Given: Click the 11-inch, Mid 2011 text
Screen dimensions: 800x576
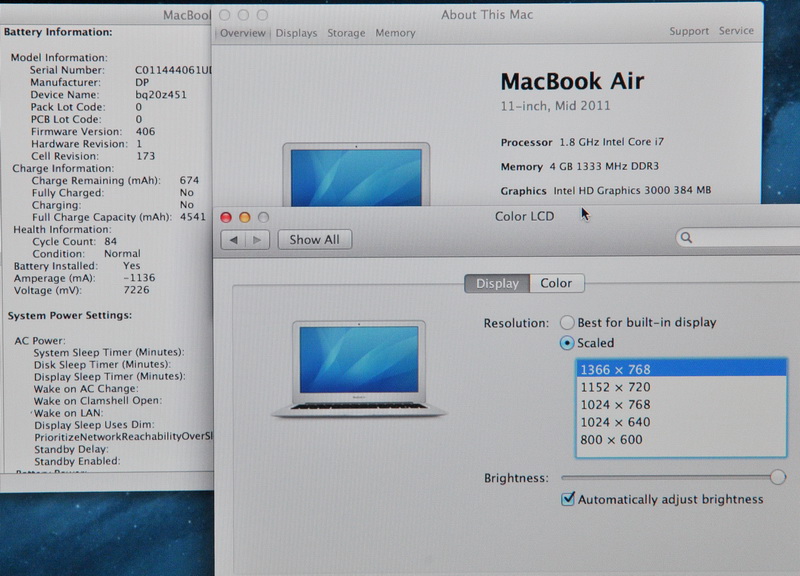Looking at the screenshot, I should [x=555, y=106].
